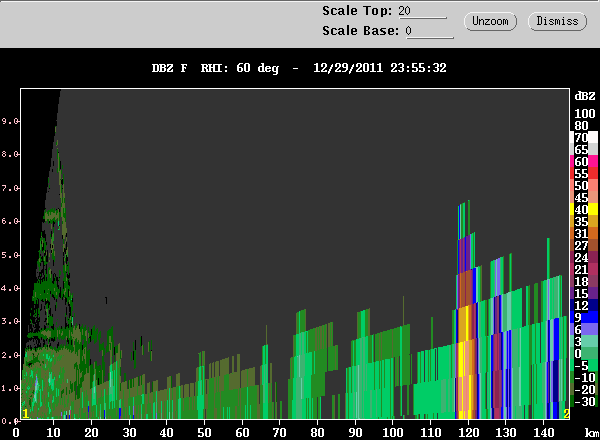This screenshot has height=440, width=600.
Task: Click the Scale Base label
Action: pyautogui.click(x=360, y=31)
